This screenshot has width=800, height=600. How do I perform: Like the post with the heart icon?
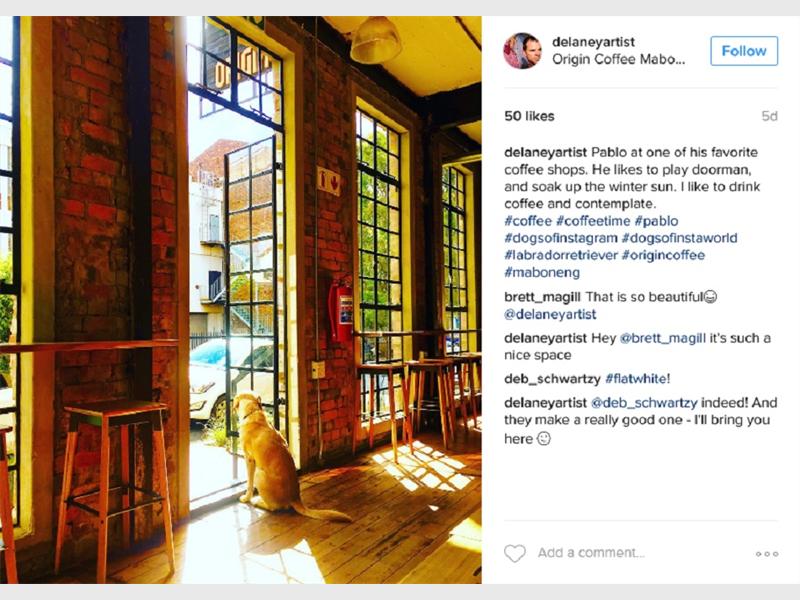click(x=514, y=553)
